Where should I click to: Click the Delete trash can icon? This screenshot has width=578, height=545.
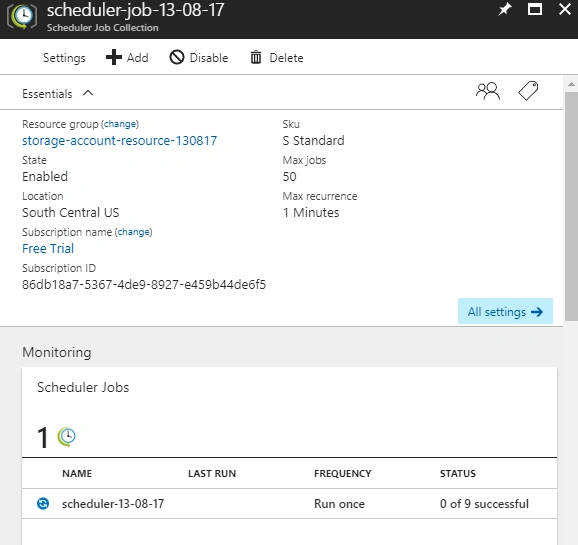click(x=256, y=57)
